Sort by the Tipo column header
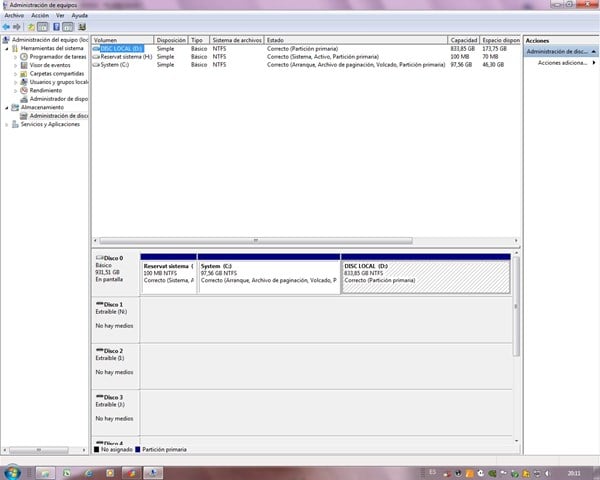This screenshot has height=480, width=600. tap(199, 40)
